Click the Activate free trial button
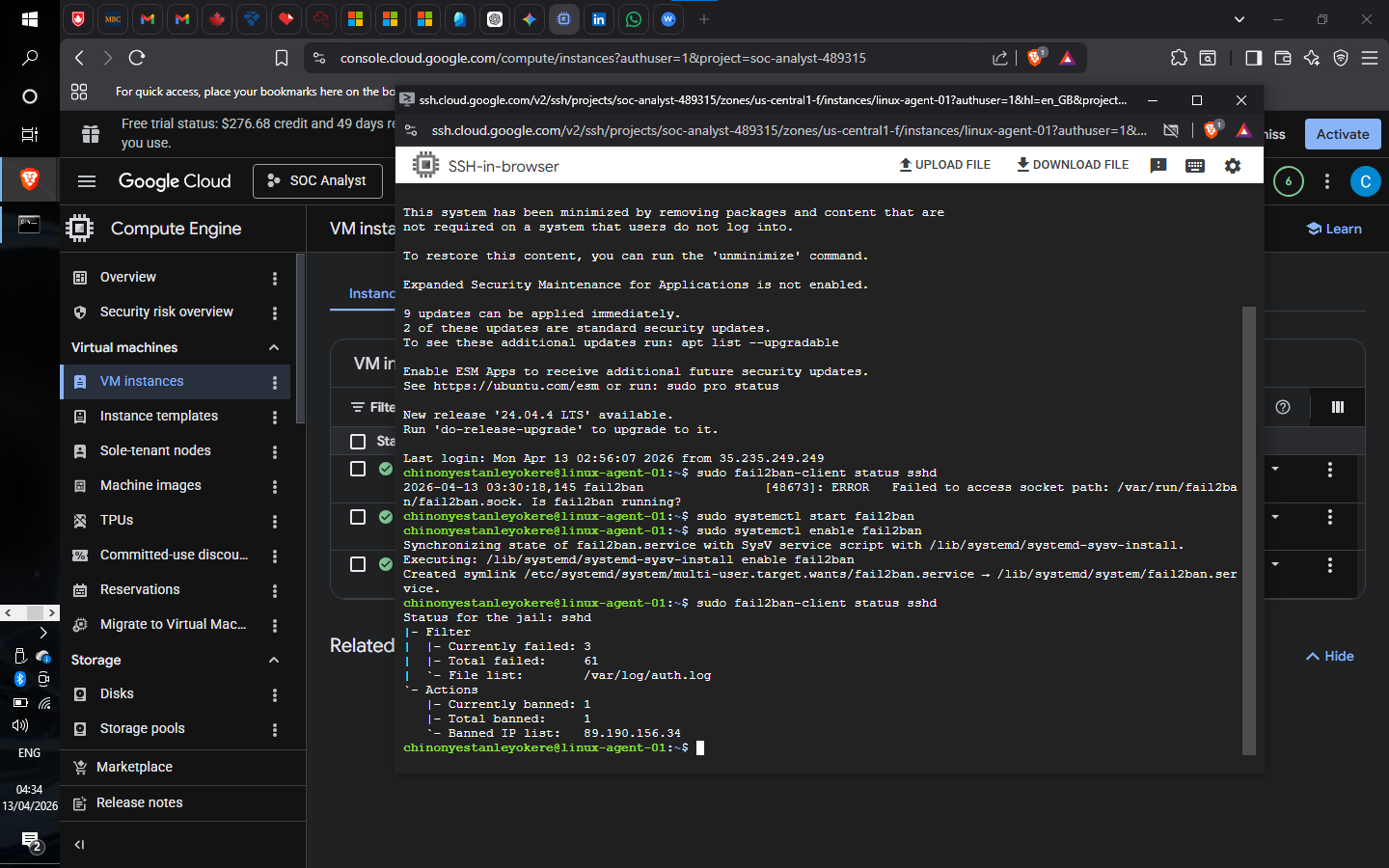The image size is (1389, 868). (x=1342, y=134)
